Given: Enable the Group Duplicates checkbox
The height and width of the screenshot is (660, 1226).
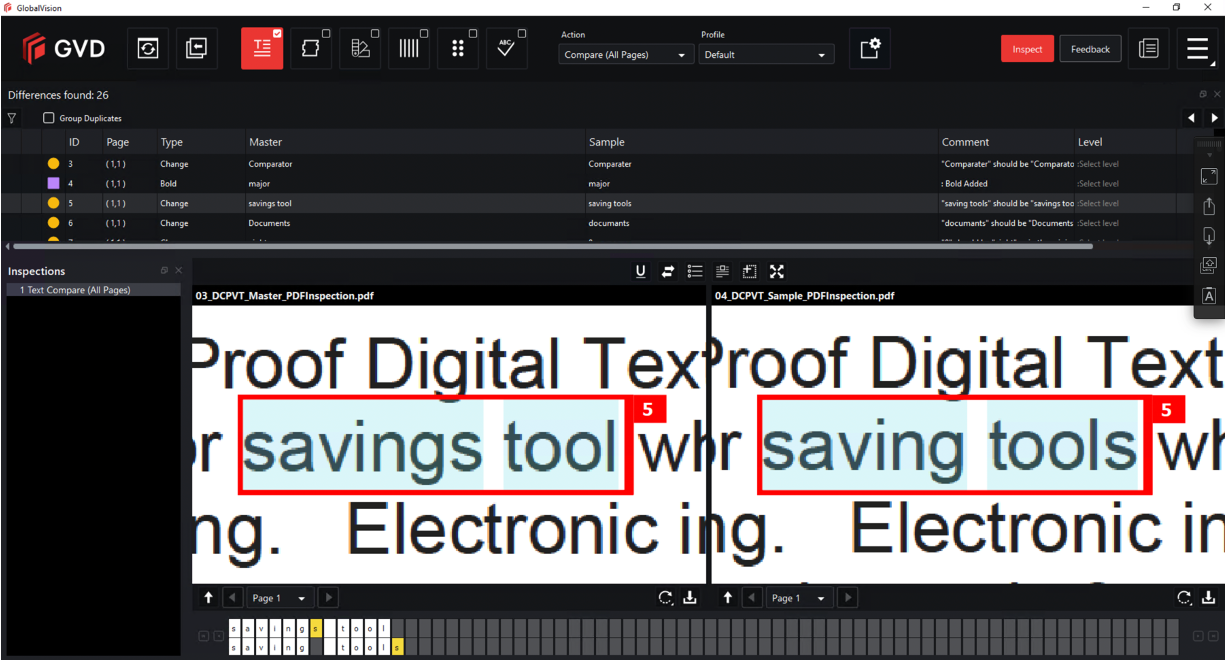Looking at the screenshot, I should pyautogui.click(x=49, y=118).
